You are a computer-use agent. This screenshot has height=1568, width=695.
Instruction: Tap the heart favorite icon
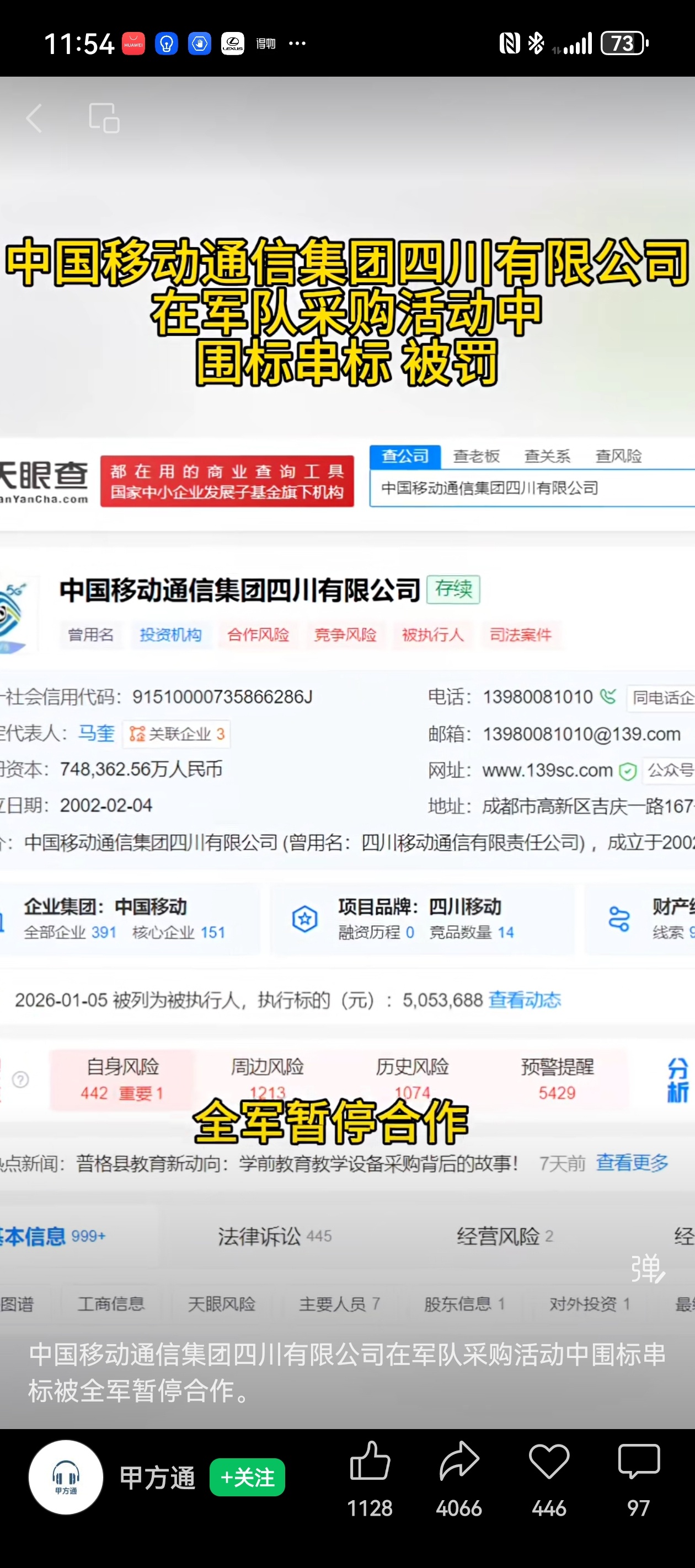pyautogui.click(x=549, y=1462)
